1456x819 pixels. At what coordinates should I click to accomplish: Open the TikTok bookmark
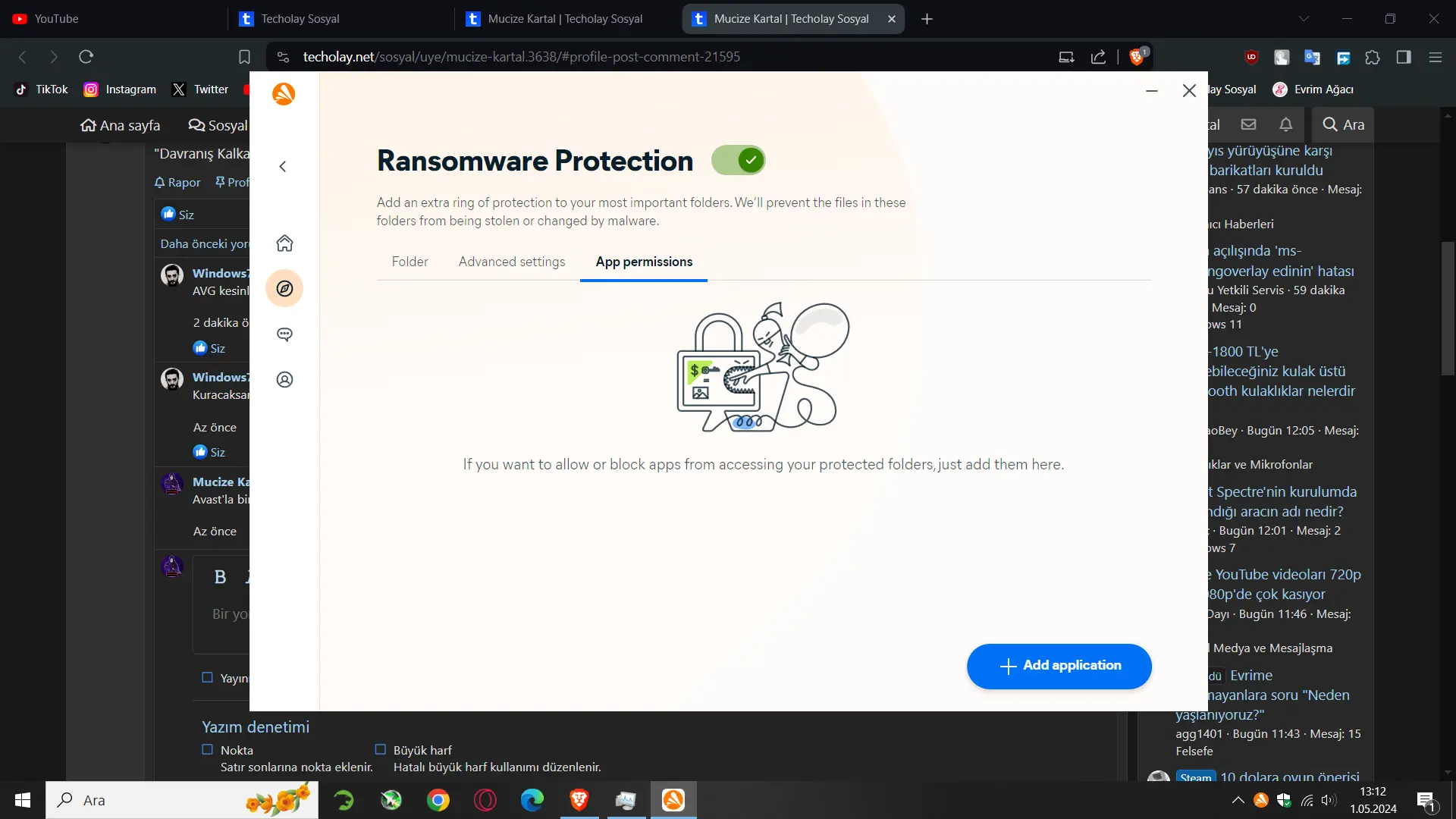(42, 89)
